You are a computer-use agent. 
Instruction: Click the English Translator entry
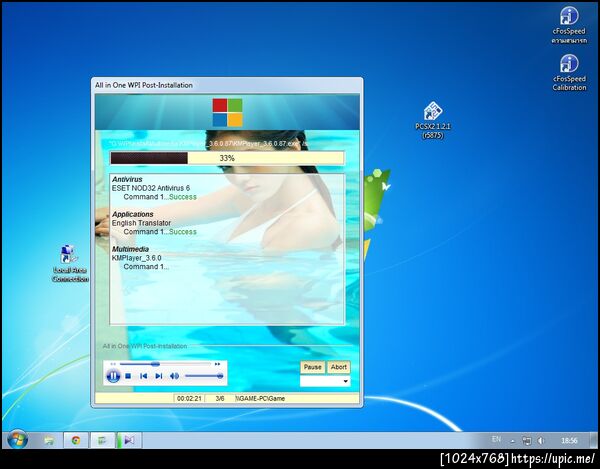[x=141, y=223]
